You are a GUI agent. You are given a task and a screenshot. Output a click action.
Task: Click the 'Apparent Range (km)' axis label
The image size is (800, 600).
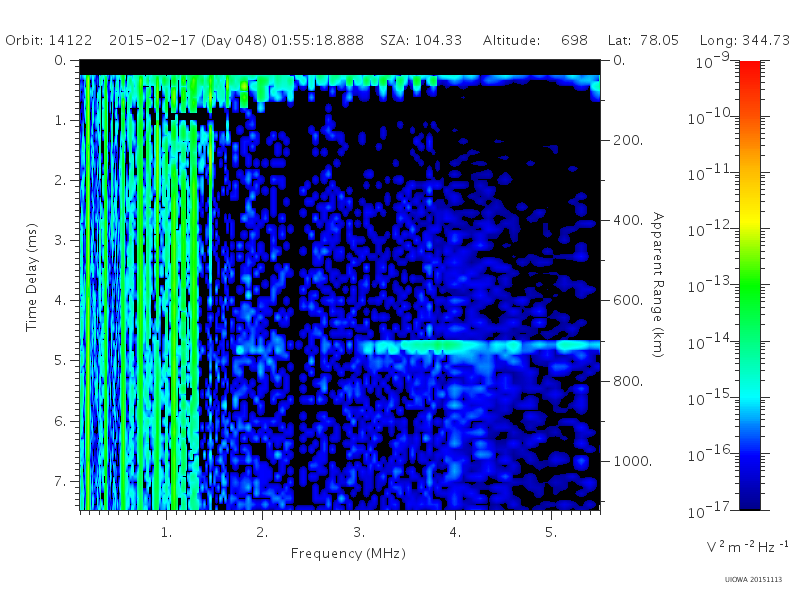pyautogui.click(x=658, y=285)
